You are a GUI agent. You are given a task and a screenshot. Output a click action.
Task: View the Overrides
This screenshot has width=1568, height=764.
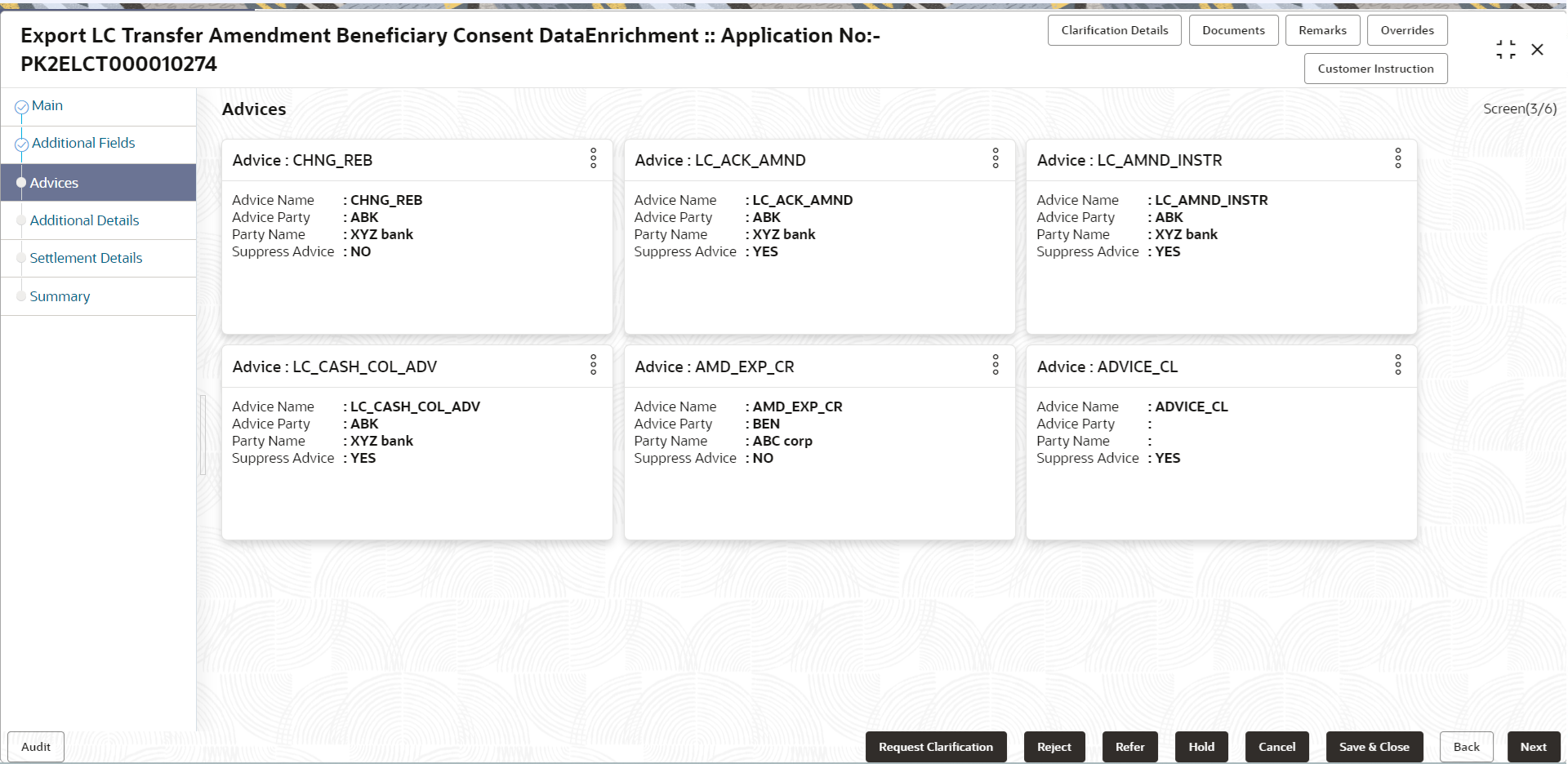click(1407, 30)
